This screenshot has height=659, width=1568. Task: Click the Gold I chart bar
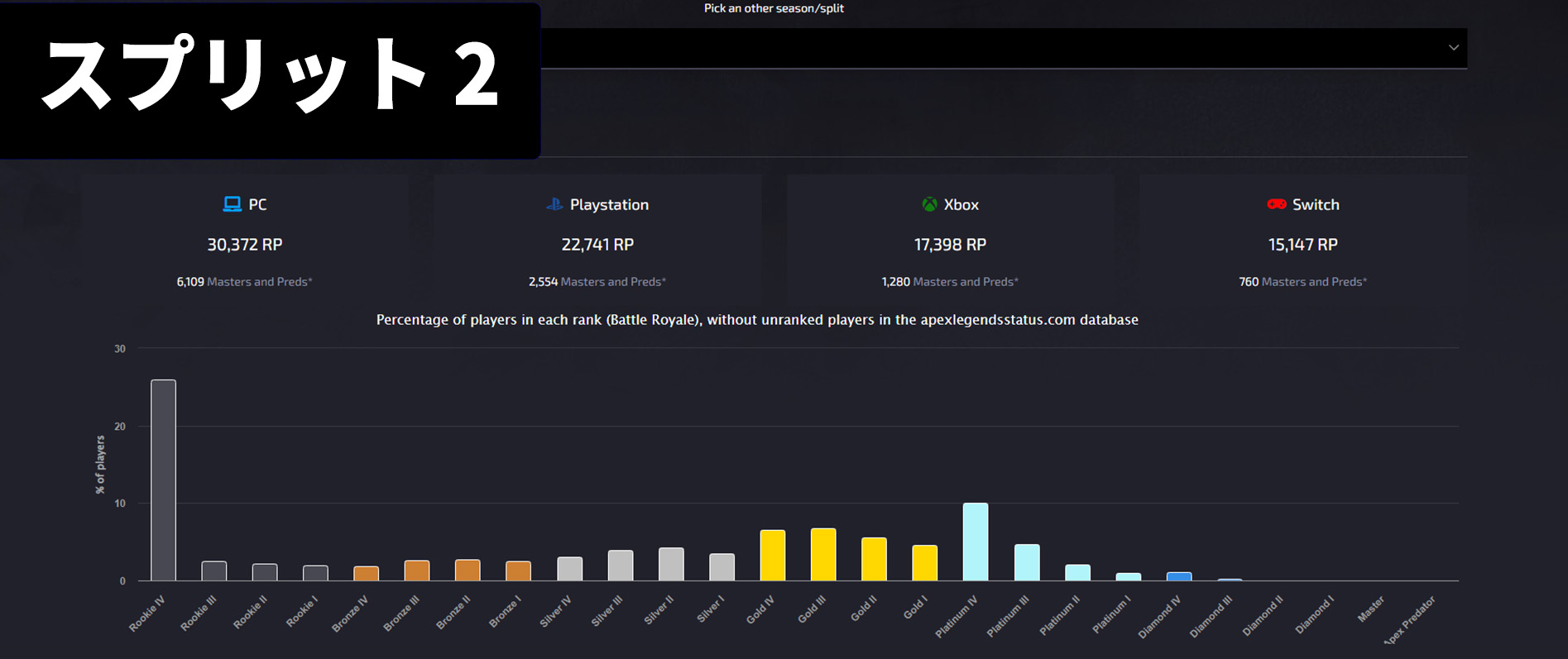925,563
